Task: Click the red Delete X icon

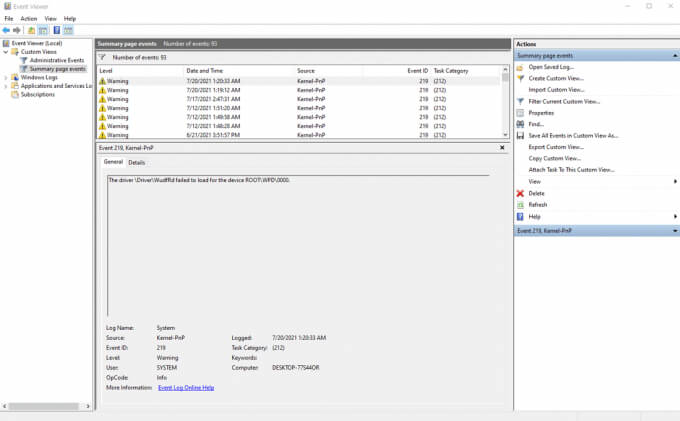Action: coord(520,193)
